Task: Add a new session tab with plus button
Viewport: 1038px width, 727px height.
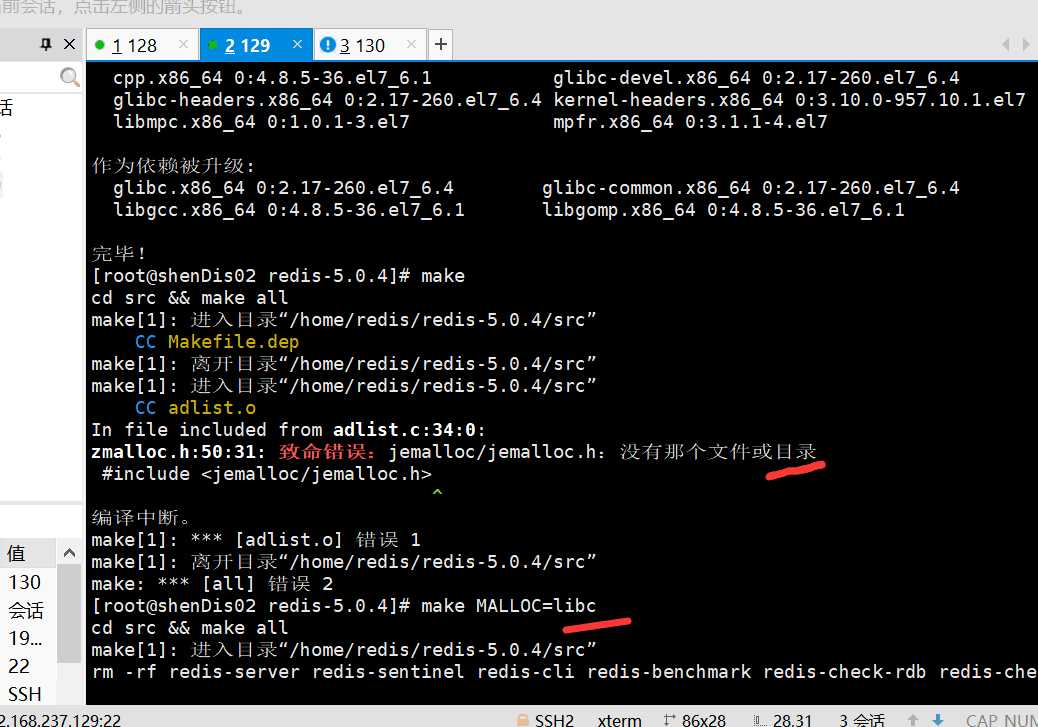Action: 441,45
